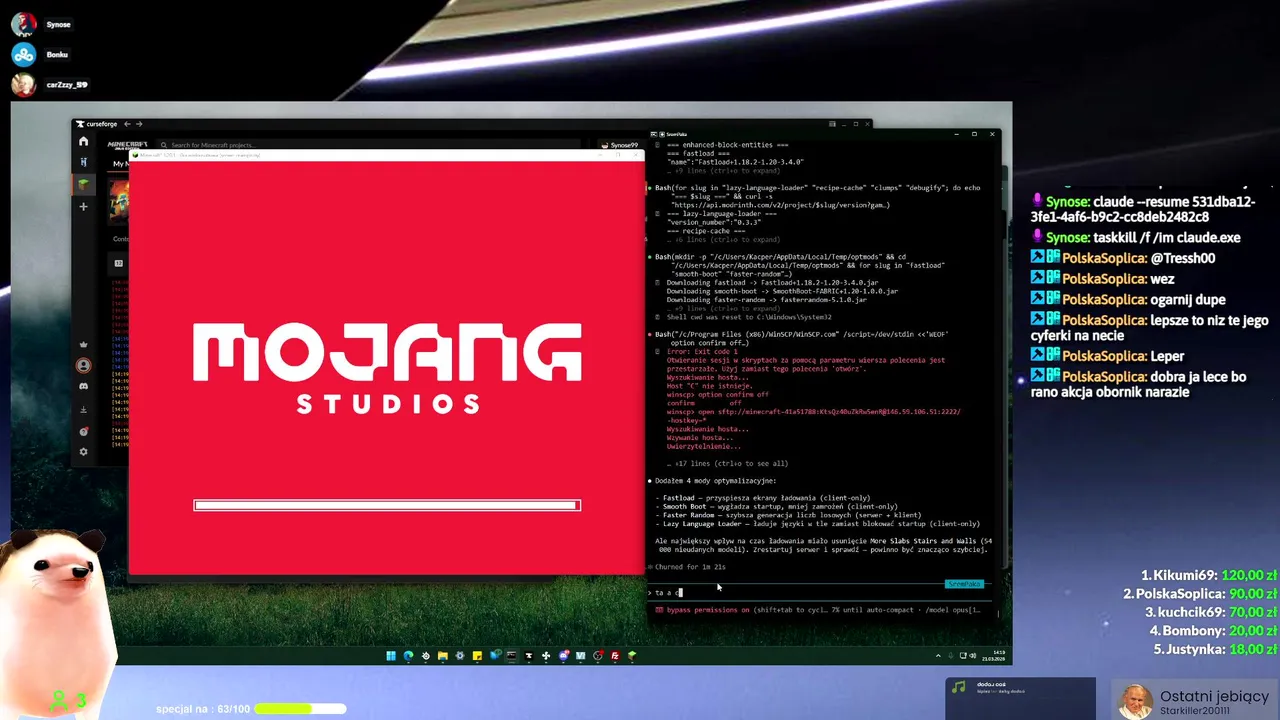1280x720 pixels.
Task: Click the music now-playing widget
Action: [x=1020, y=697]
